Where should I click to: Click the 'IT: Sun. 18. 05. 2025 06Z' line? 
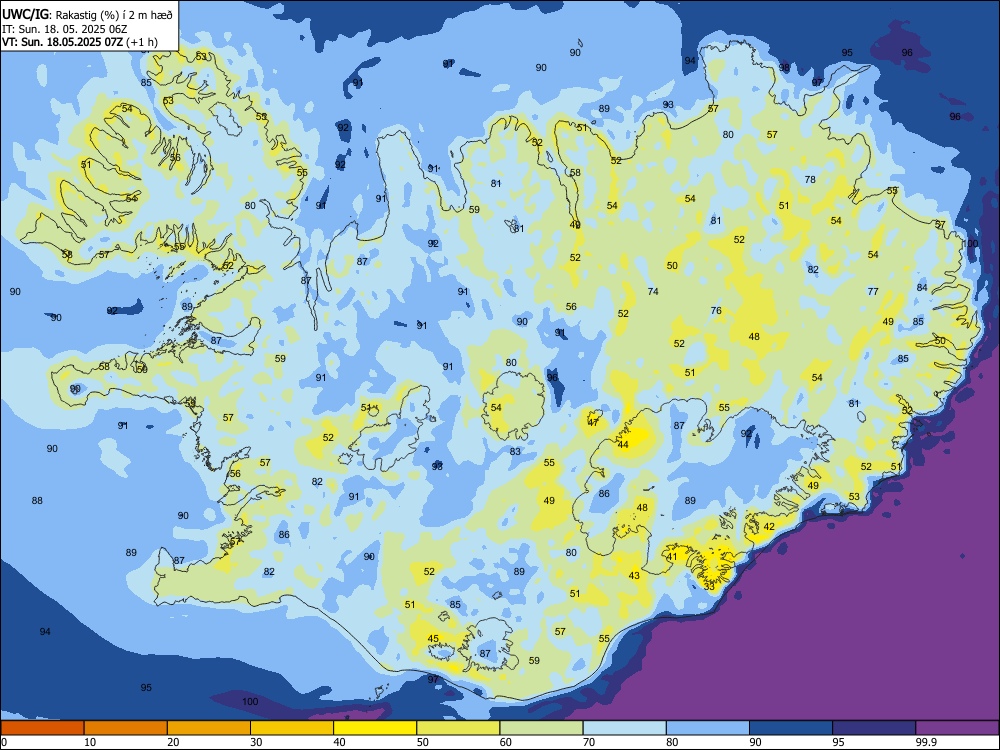(x=64, y=29)
